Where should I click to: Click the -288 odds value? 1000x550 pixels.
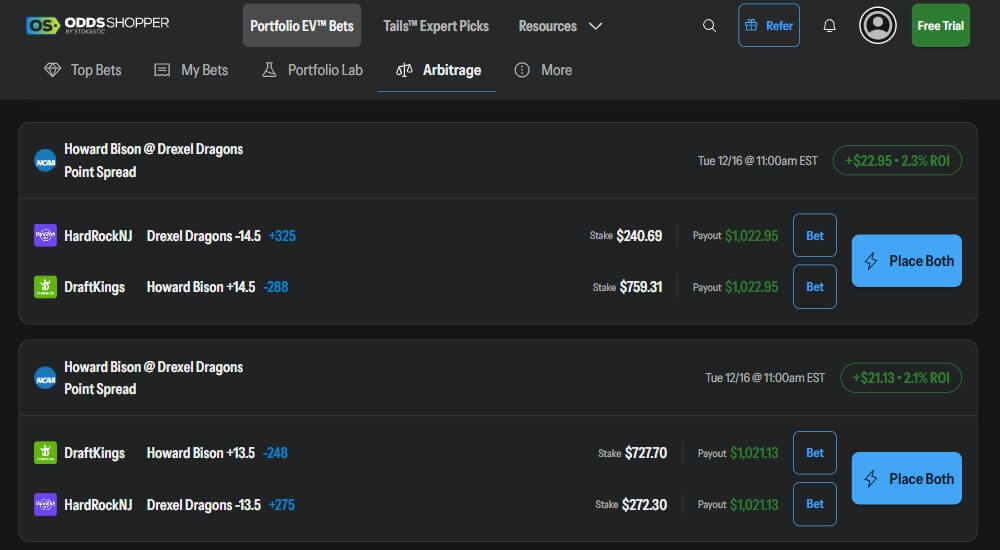[x=276, y=287]
